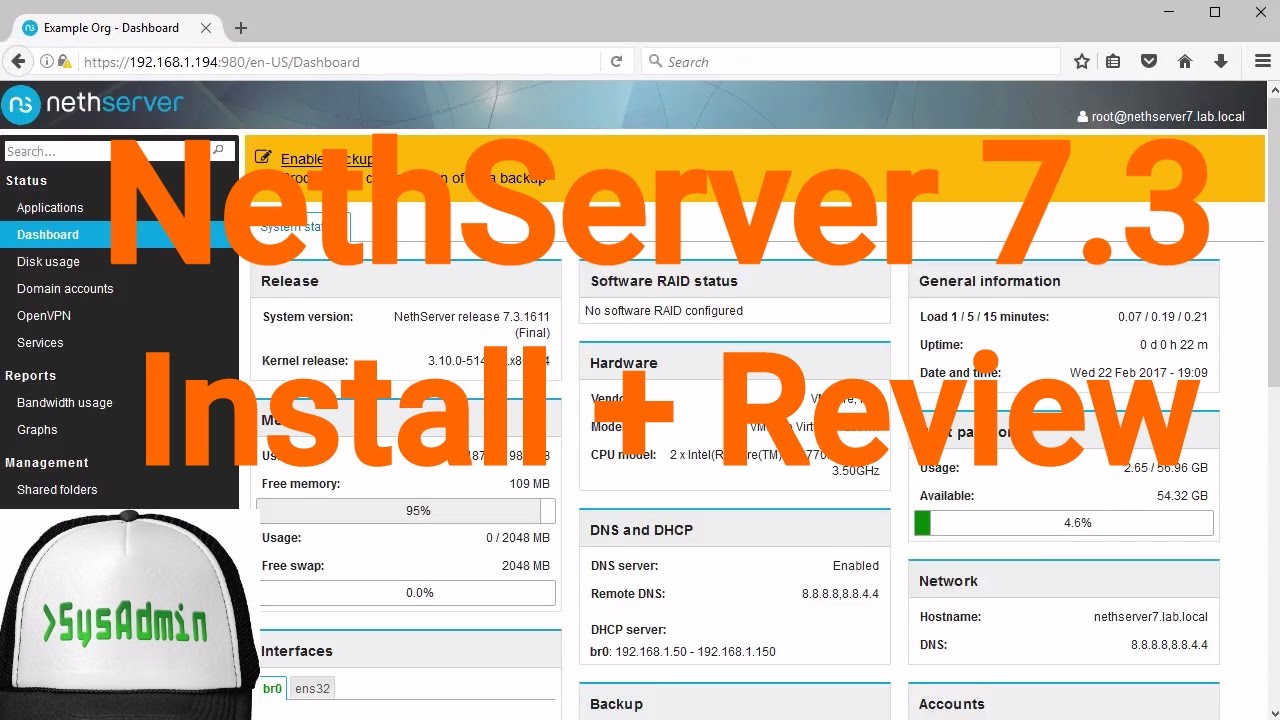Click the Network panel heading
Viewport: 1280px width, 720px height.
tap(949, 581)
